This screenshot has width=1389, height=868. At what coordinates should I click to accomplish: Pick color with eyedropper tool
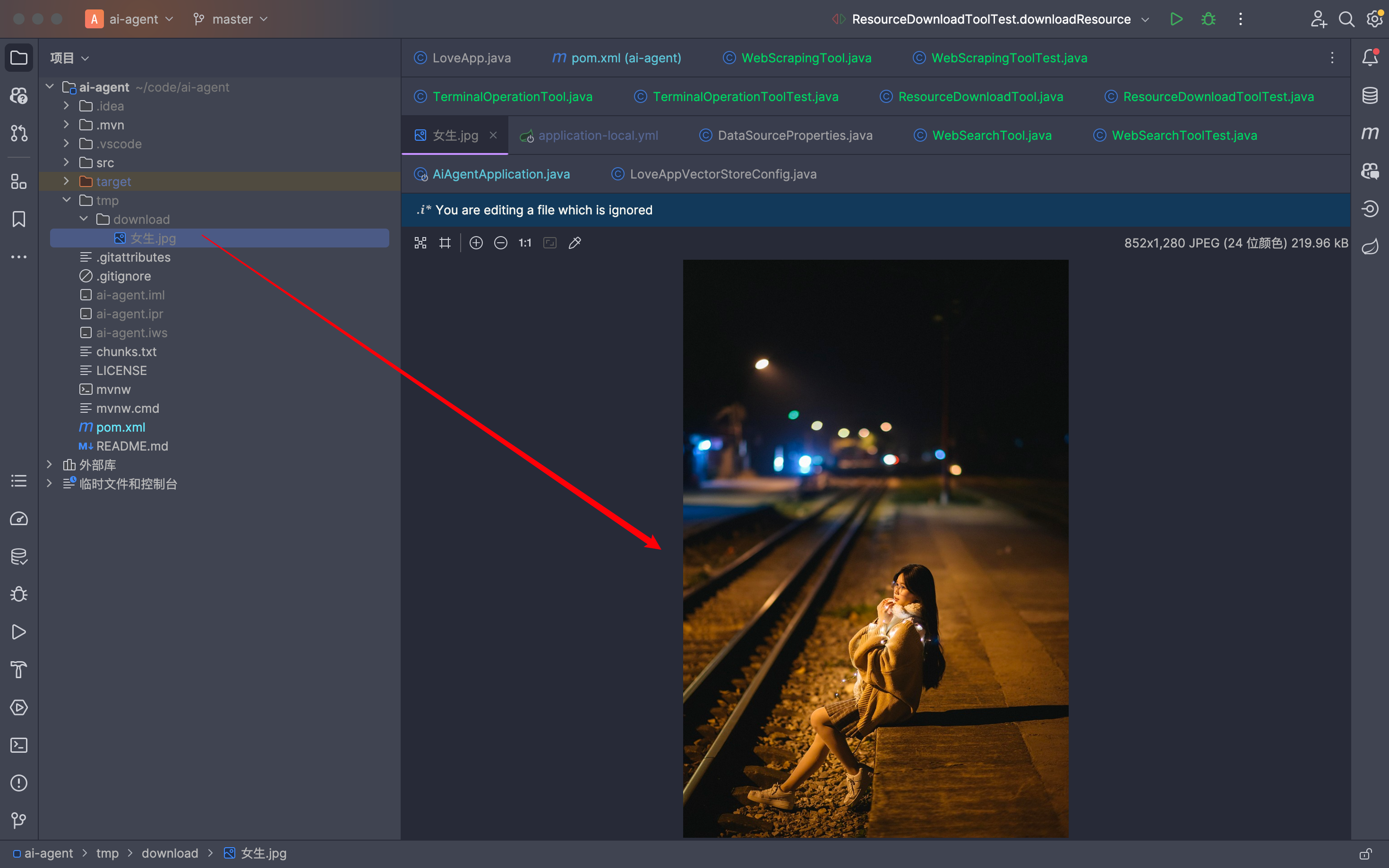[575, 243]
